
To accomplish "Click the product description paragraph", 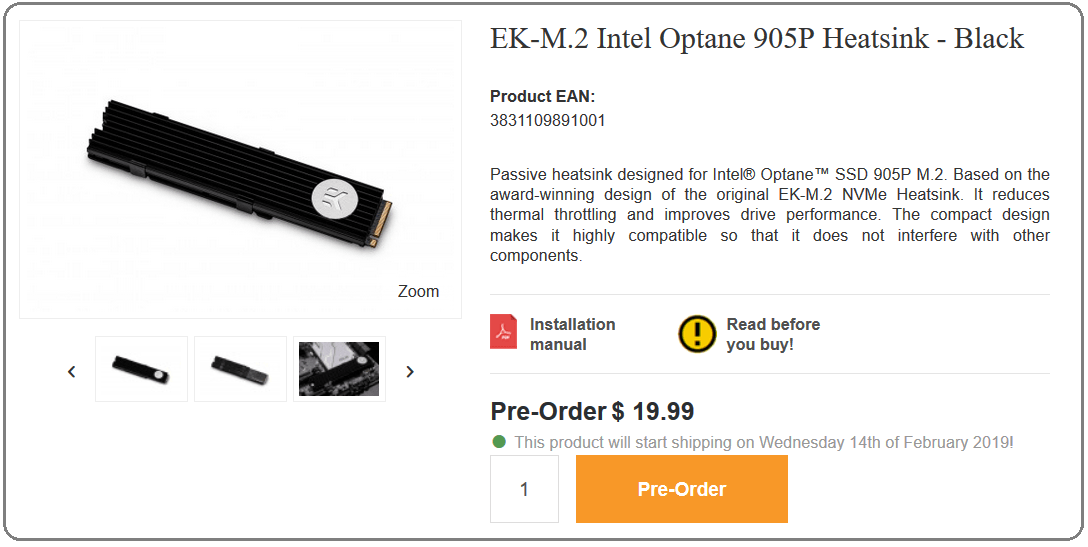I will pyautogui.click(x=770, y=215).
